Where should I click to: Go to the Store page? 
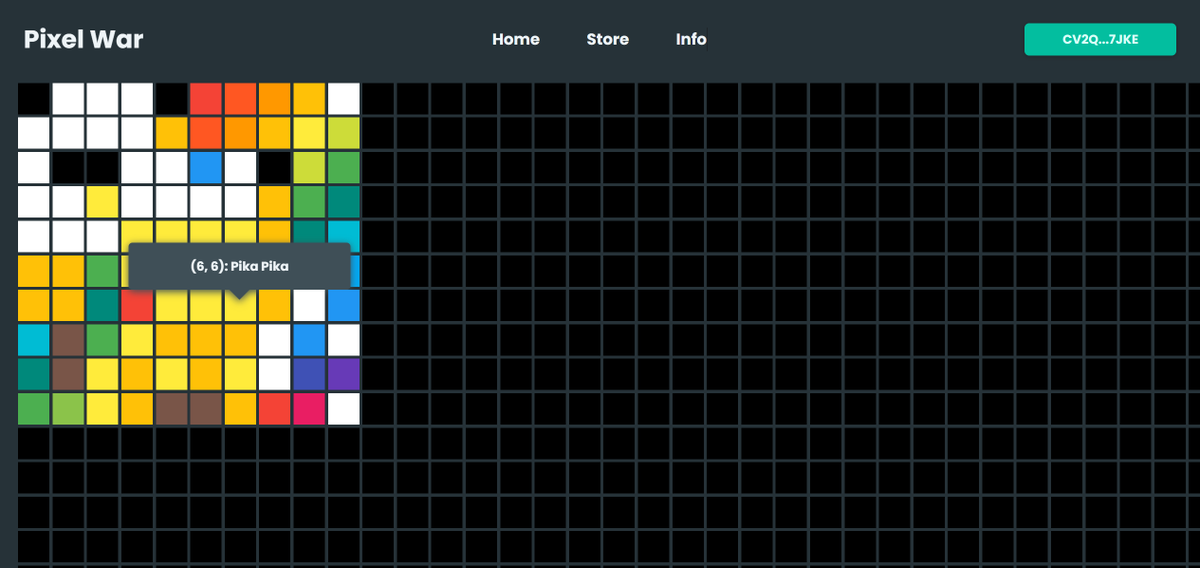608,39
